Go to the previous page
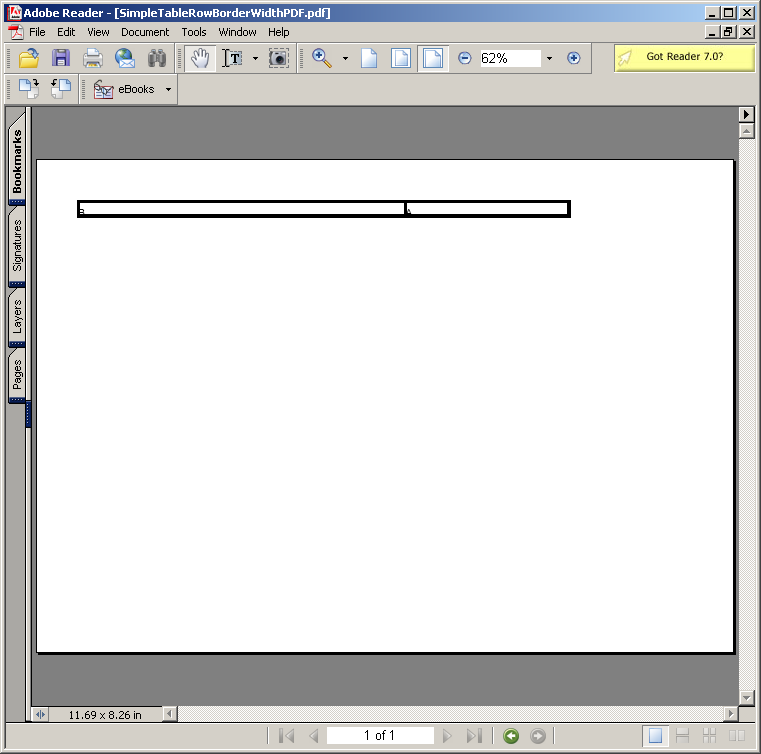This screenshot has height=754, width=761. click(x=314, y=736)
